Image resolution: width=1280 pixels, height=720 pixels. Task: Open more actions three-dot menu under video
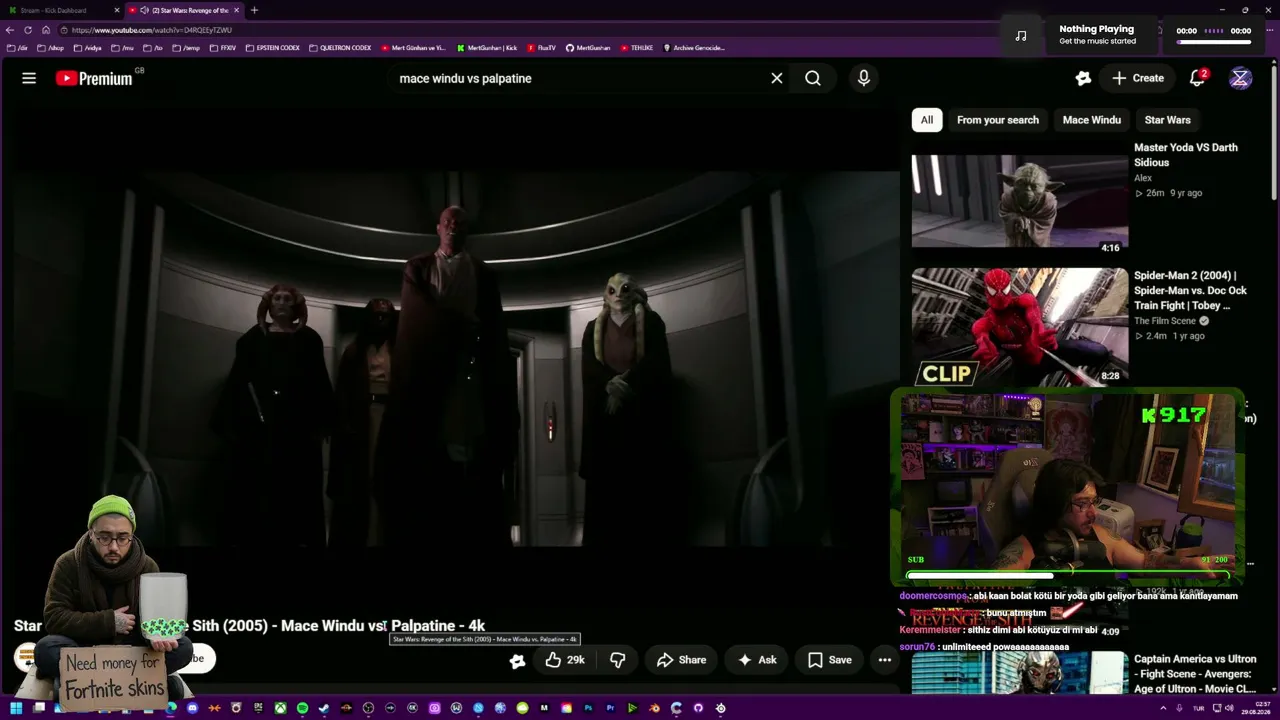point(884,660)
